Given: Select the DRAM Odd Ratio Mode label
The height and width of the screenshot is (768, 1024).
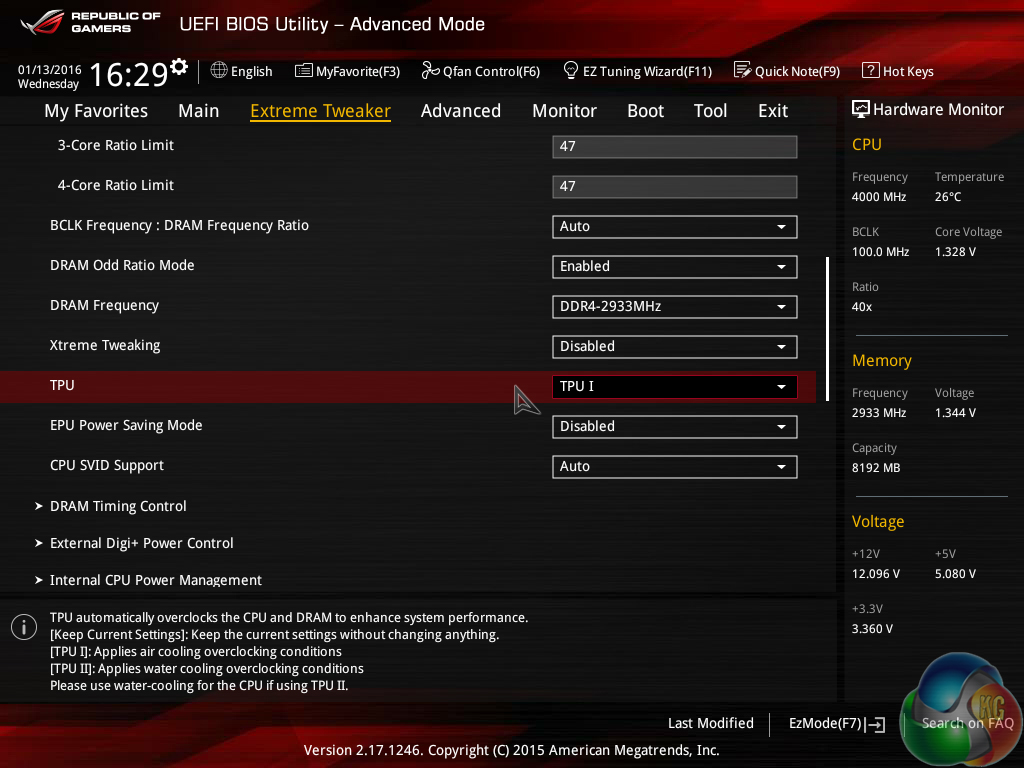Looking at the screenshot, I should tap(122, 265).
